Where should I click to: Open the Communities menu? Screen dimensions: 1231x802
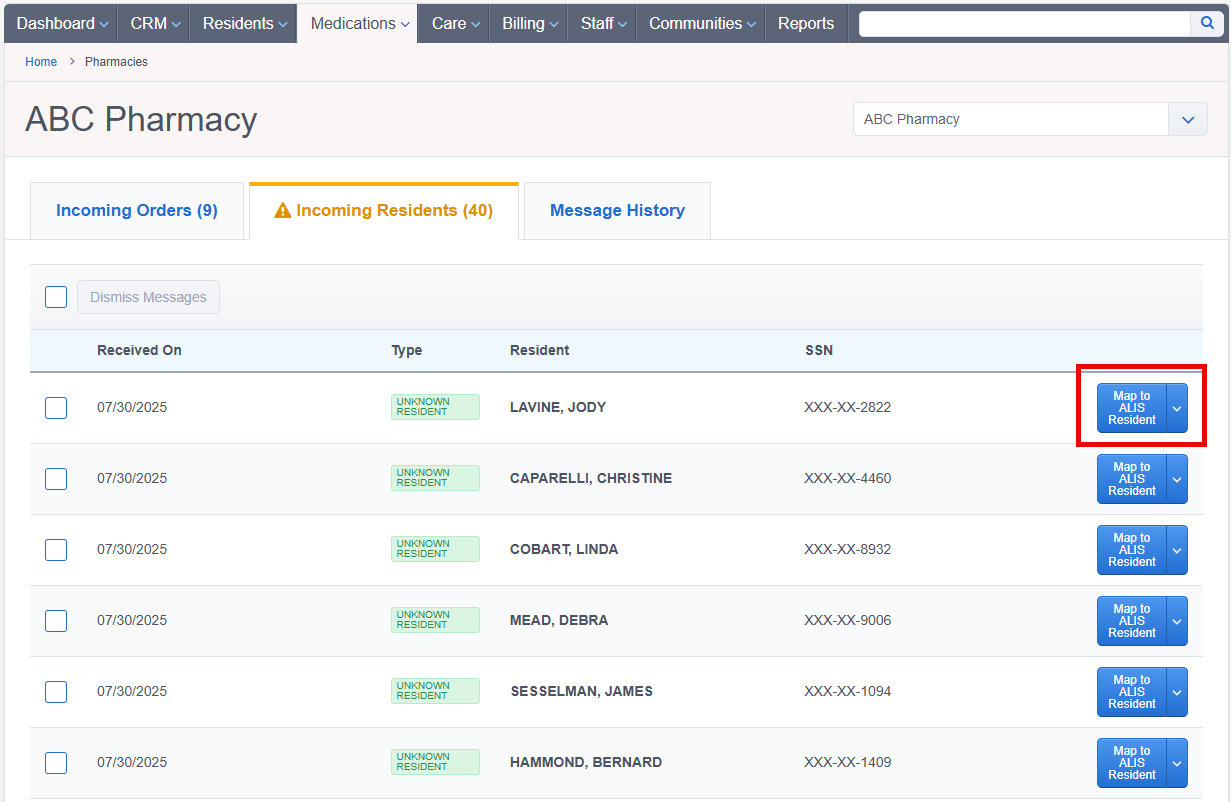coord(702,23)
